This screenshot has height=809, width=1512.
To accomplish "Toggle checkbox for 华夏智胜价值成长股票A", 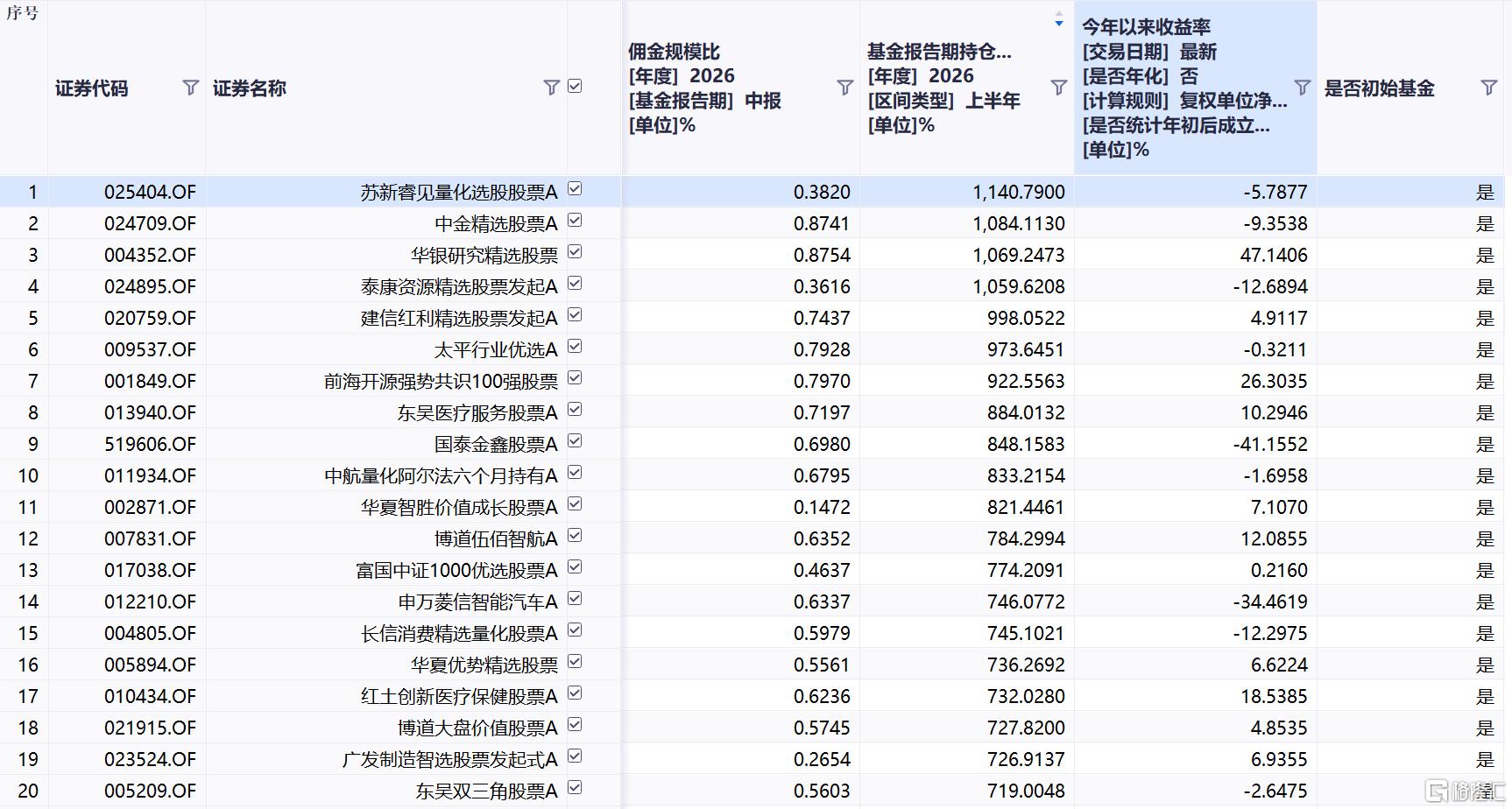I will (575, 504).
